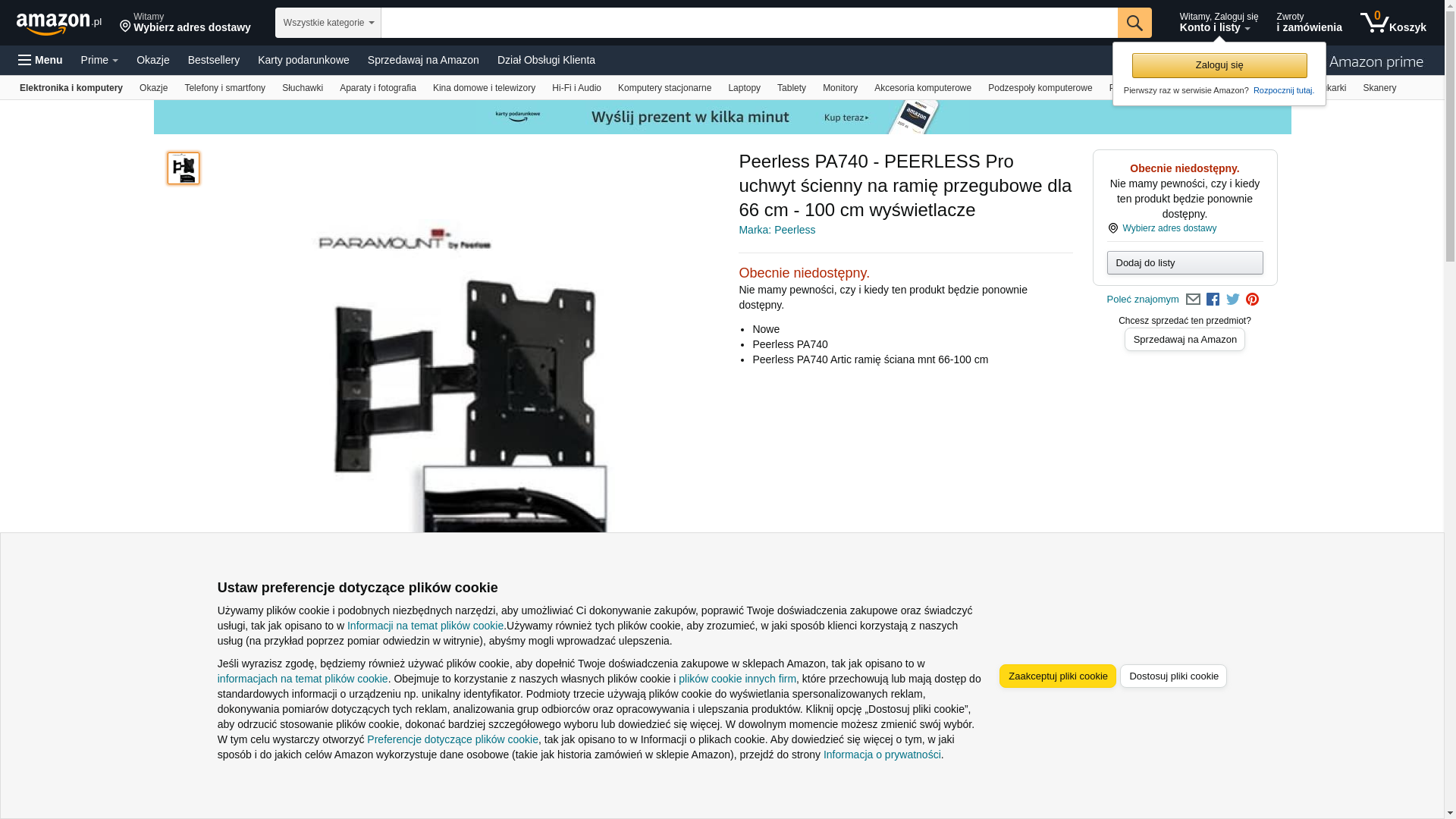Click the Dodaj do listy button
The image size is (1456, 819).
pyautogui.click(x=1185, y=263)
